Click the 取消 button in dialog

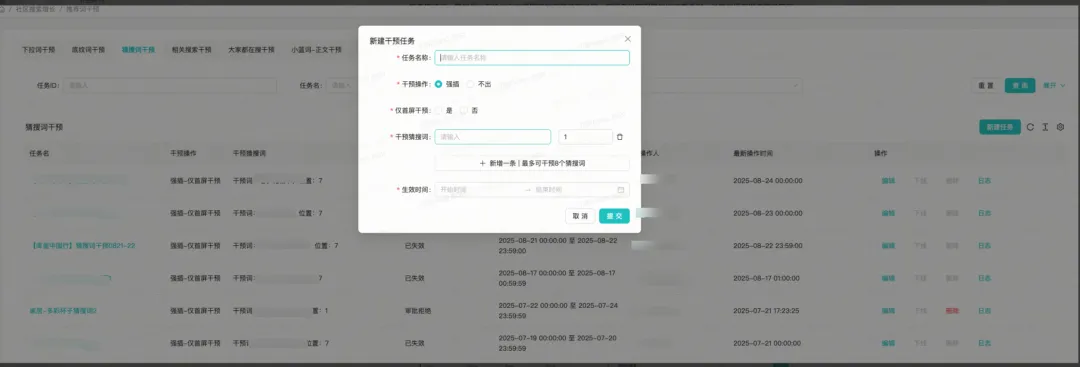(580, 216)
